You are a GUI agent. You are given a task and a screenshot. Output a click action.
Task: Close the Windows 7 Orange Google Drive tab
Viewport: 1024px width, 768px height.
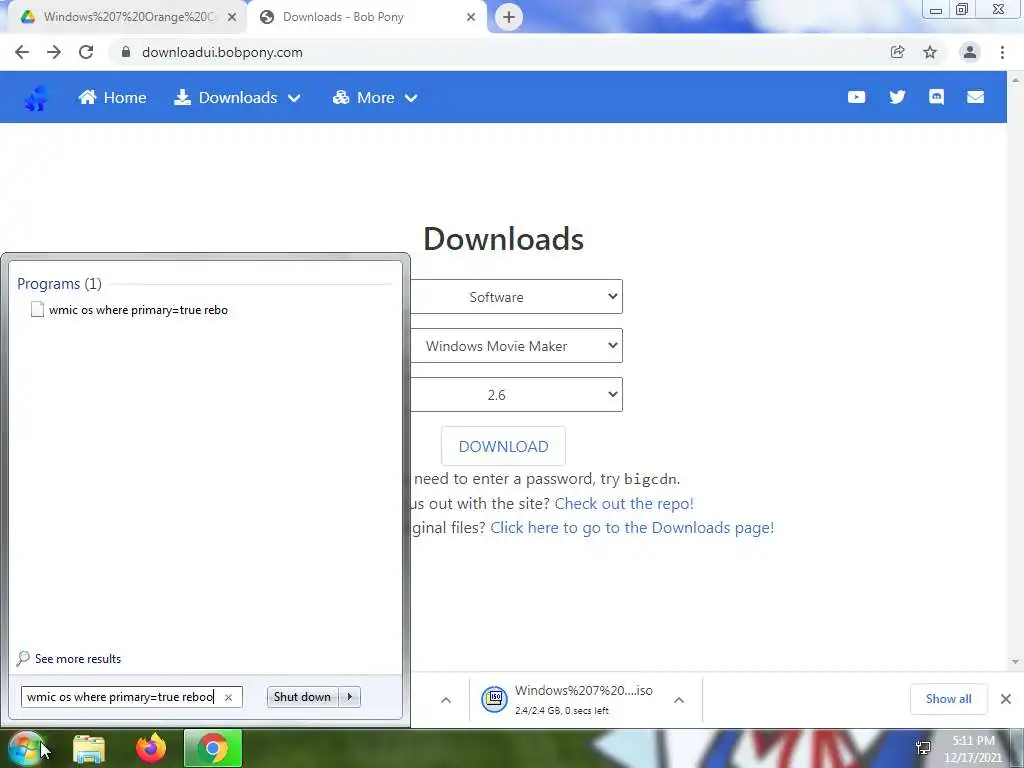point(232,17)
